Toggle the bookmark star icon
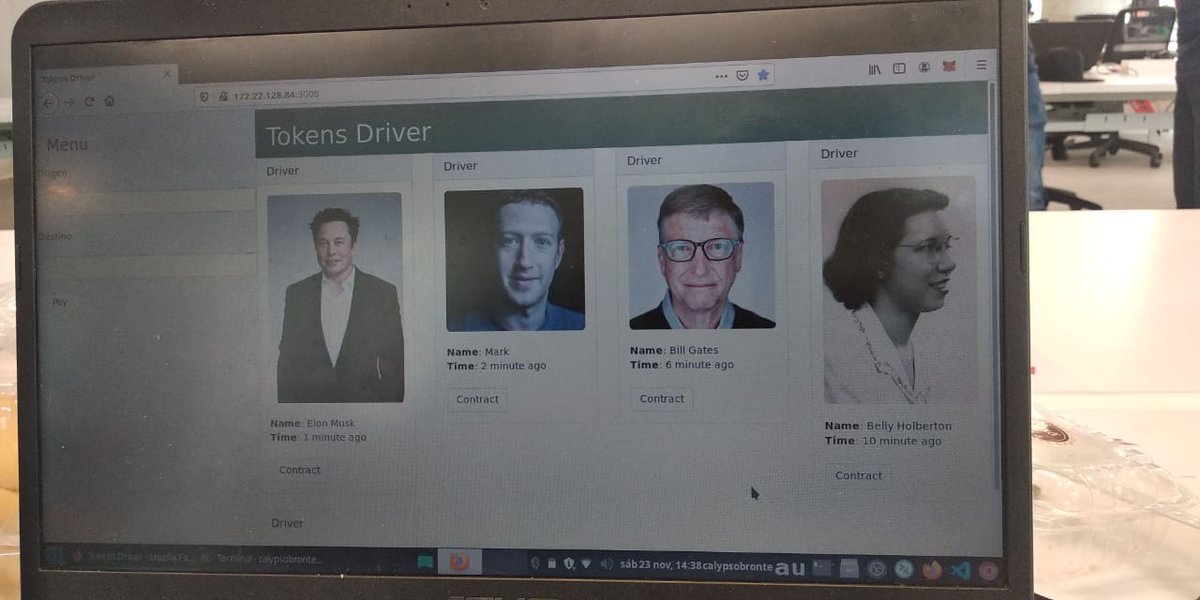Image resolution: width=1200 pixels, height=600 pixels. pos(763,74)
